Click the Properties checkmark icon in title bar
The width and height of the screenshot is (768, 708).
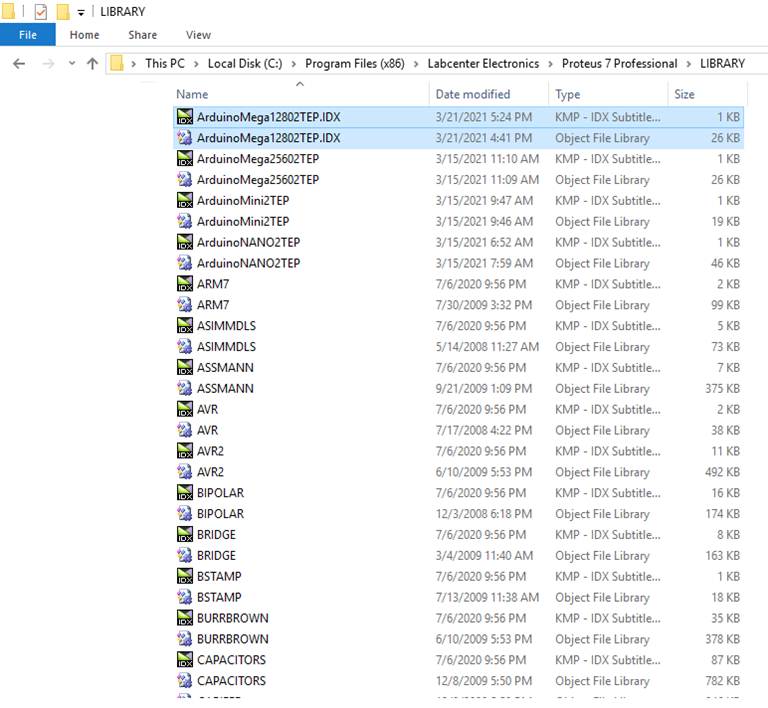(x=41, y=12)
